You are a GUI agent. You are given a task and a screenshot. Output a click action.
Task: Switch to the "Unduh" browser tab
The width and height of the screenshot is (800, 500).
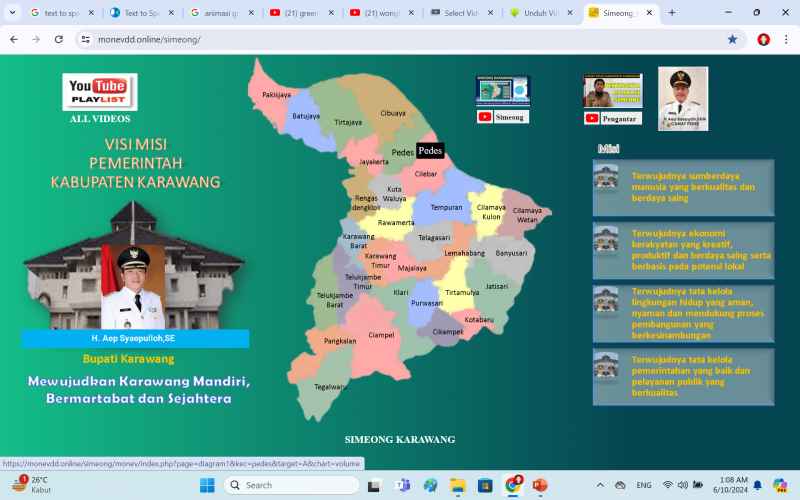point(540,13)
